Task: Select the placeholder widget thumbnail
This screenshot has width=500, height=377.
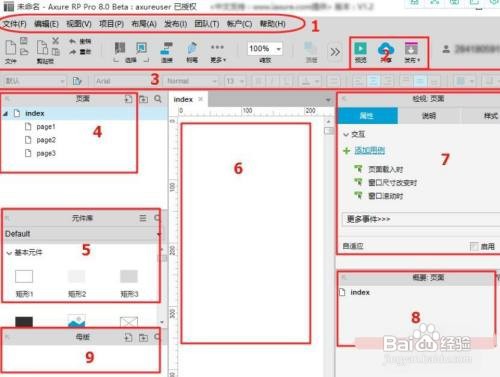Action: point(129,321)
